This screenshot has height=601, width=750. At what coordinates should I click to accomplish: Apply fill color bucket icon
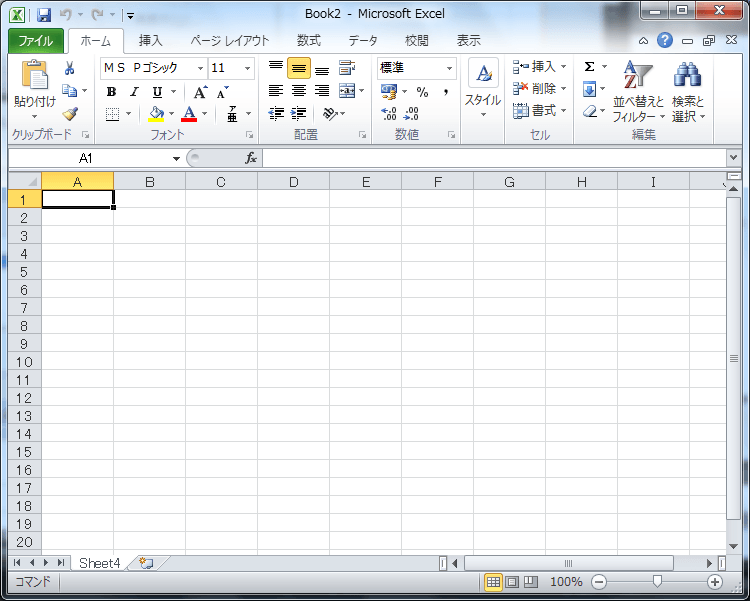[156, 114]
